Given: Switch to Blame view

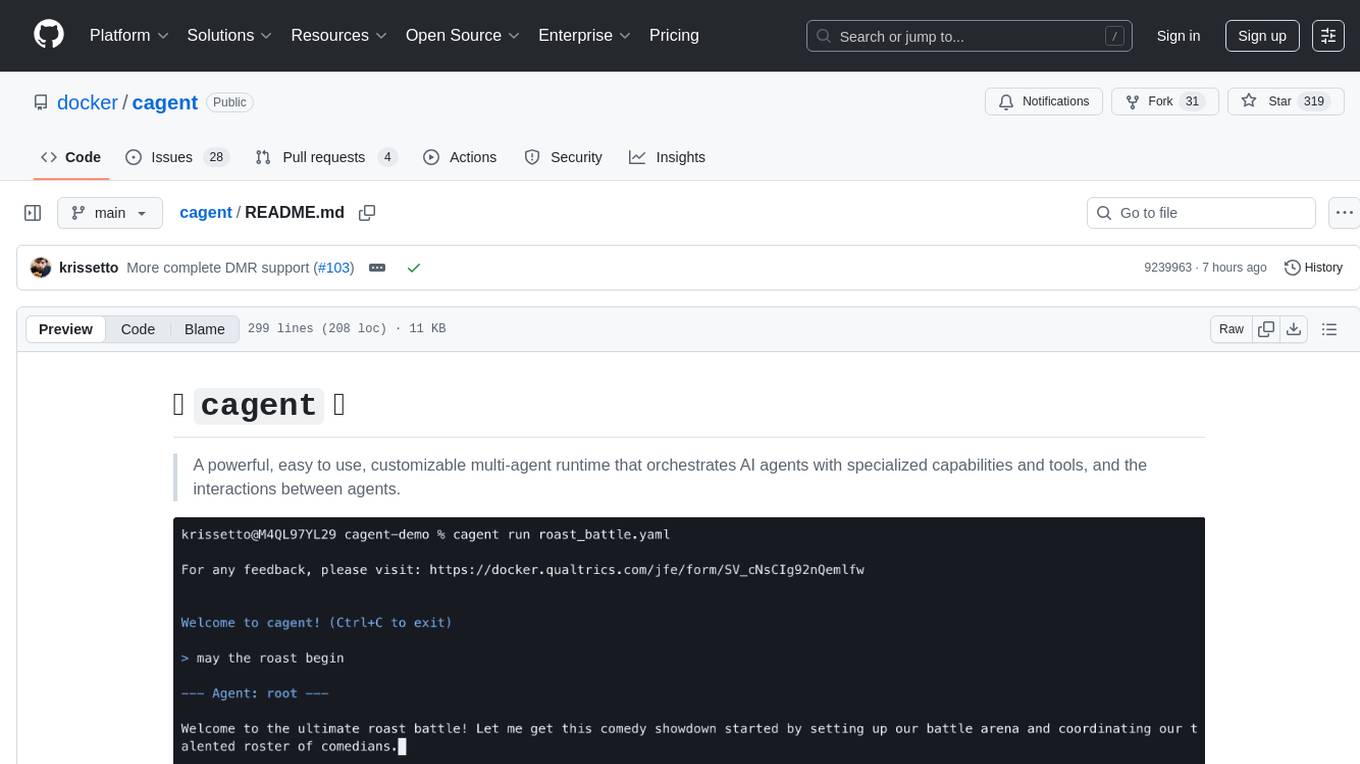Looking at the screenshot, I should click(204, 329).
